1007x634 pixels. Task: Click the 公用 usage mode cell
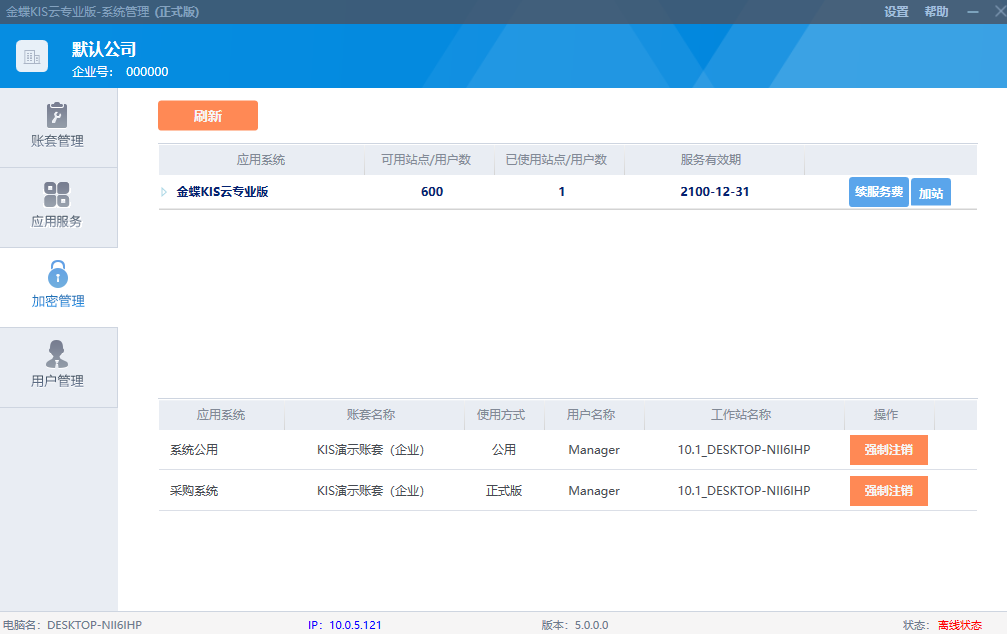[504, 450]
